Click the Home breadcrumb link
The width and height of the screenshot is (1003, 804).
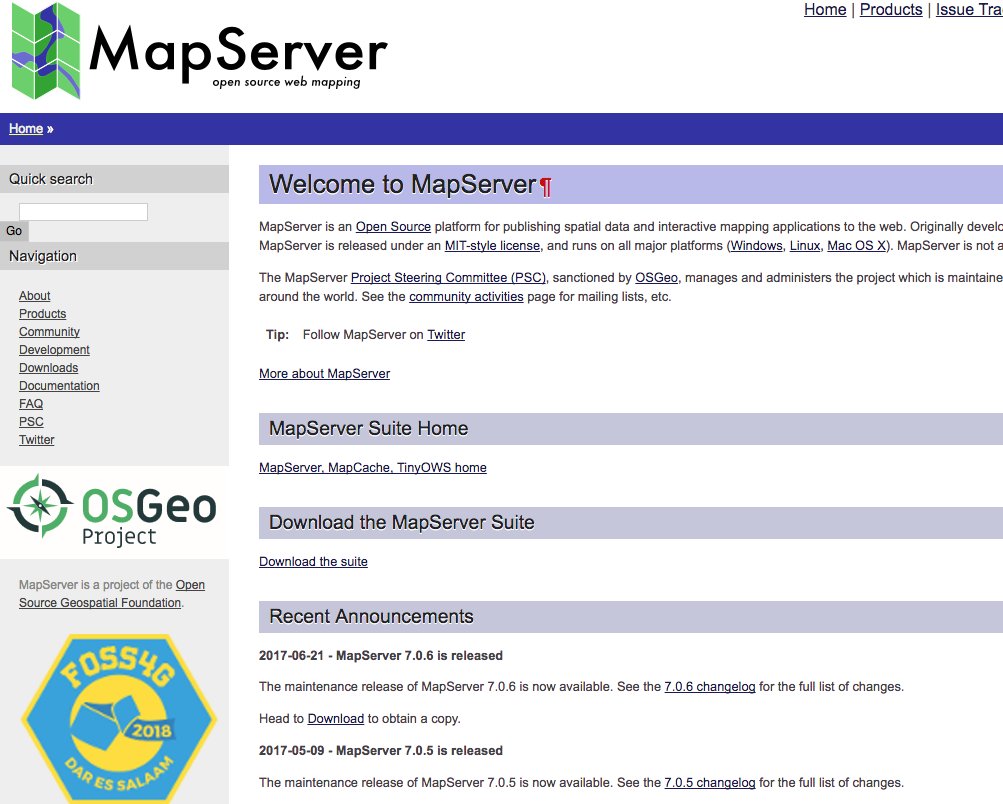(x=26, y=129)
